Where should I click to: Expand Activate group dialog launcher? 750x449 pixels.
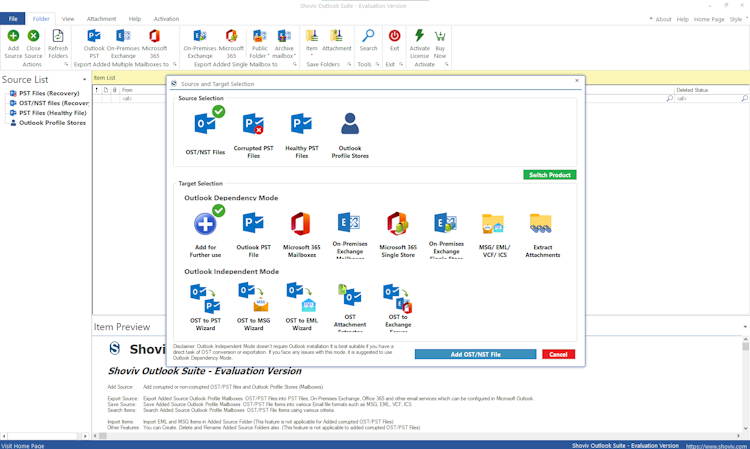(446, 64)
